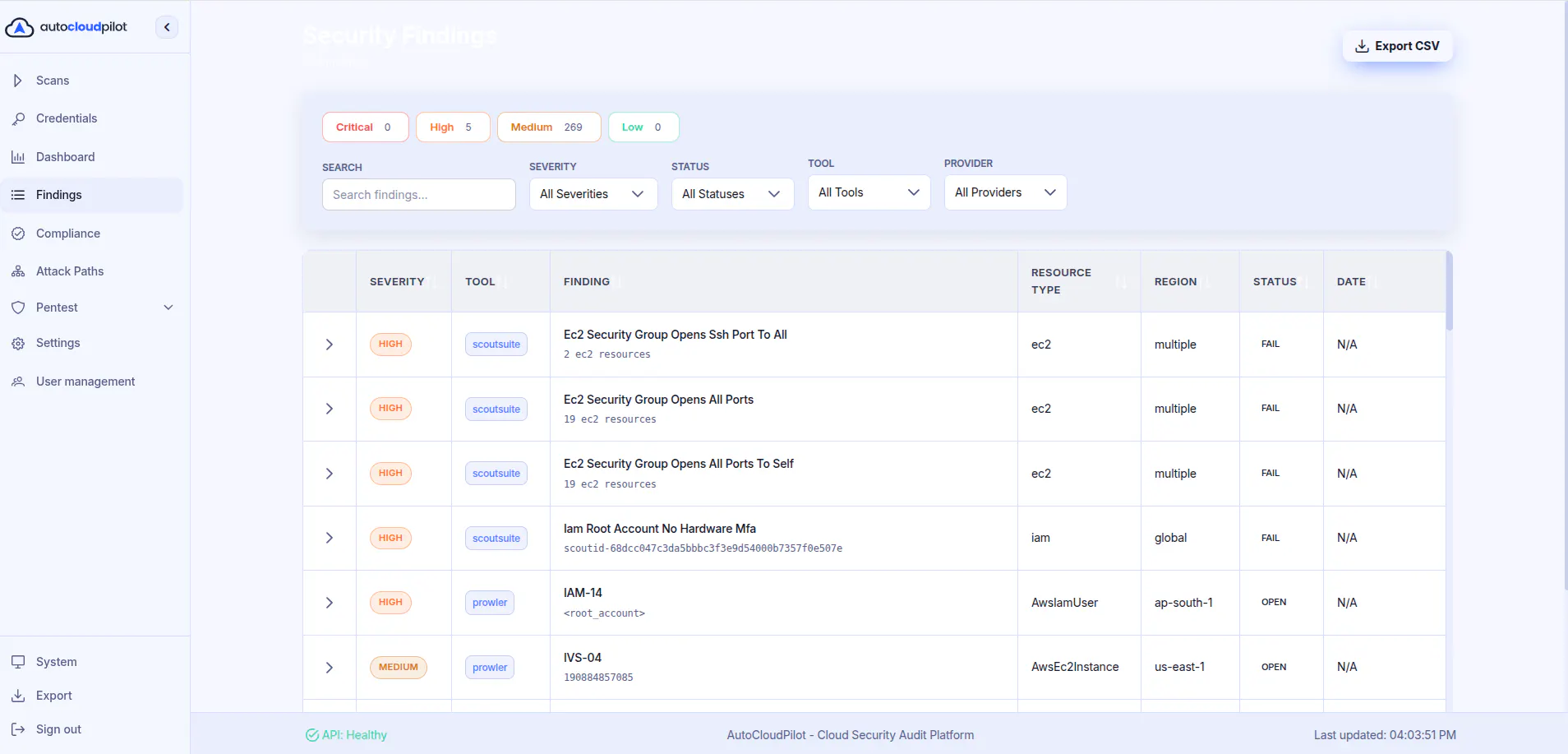Click the prowler tag on IAM-14 row
The width and height of the screenshot is (1568, 754).
click(x=490, y=603)
